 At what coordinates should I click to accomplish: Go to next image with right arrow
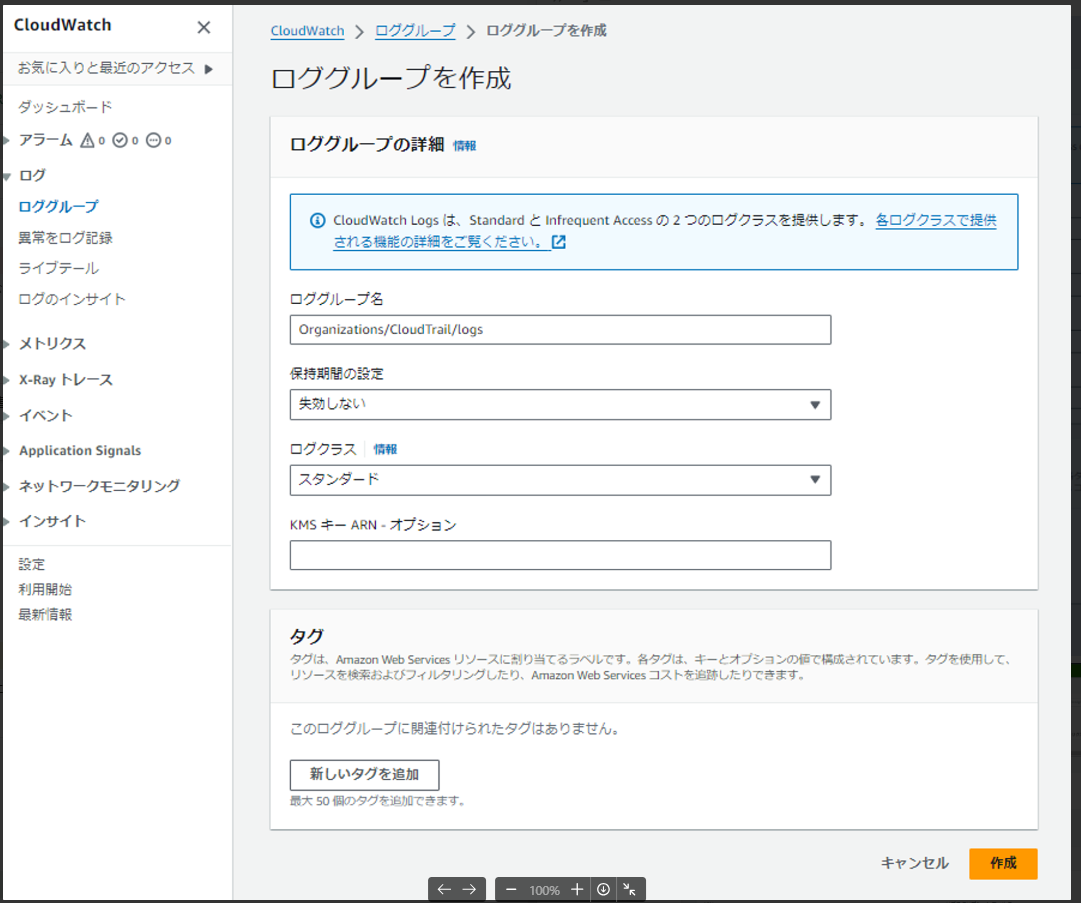pos(469,889)
